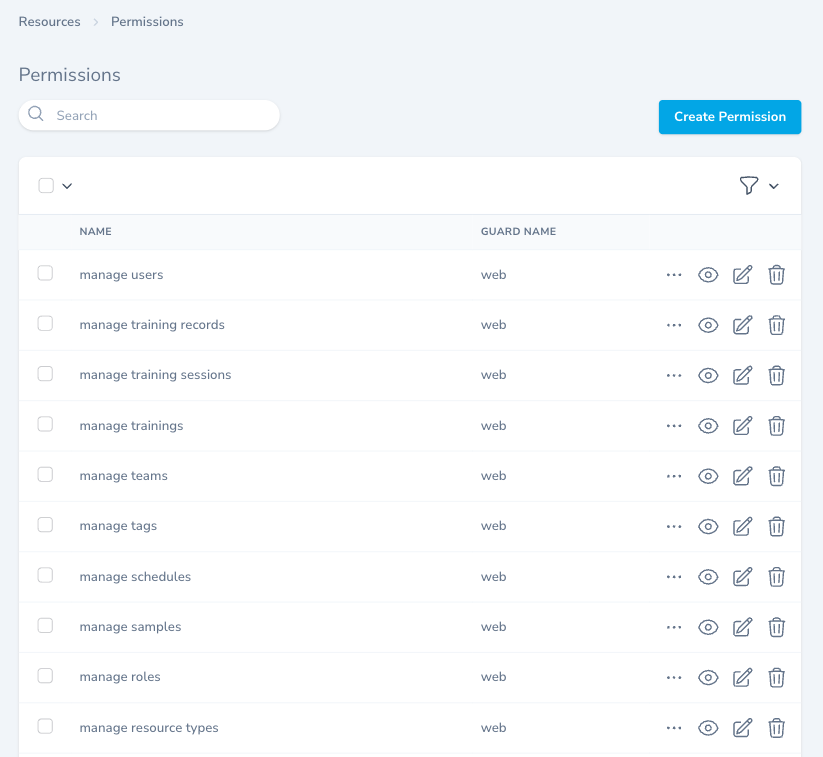The height and width of the screenshot is (757, 823).
Task: View details of manage training records
Action: [708, 325]
